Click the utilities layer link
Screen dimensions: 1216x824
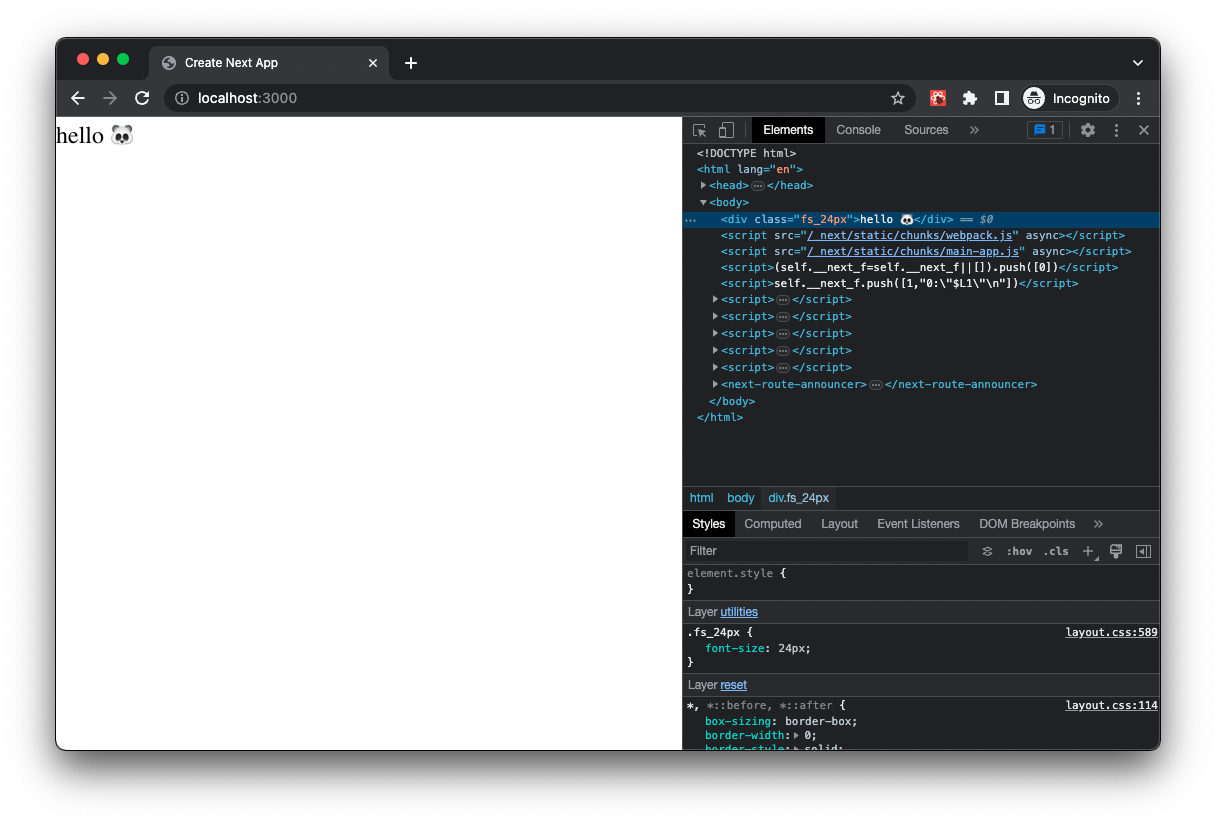tap(739, 612)
